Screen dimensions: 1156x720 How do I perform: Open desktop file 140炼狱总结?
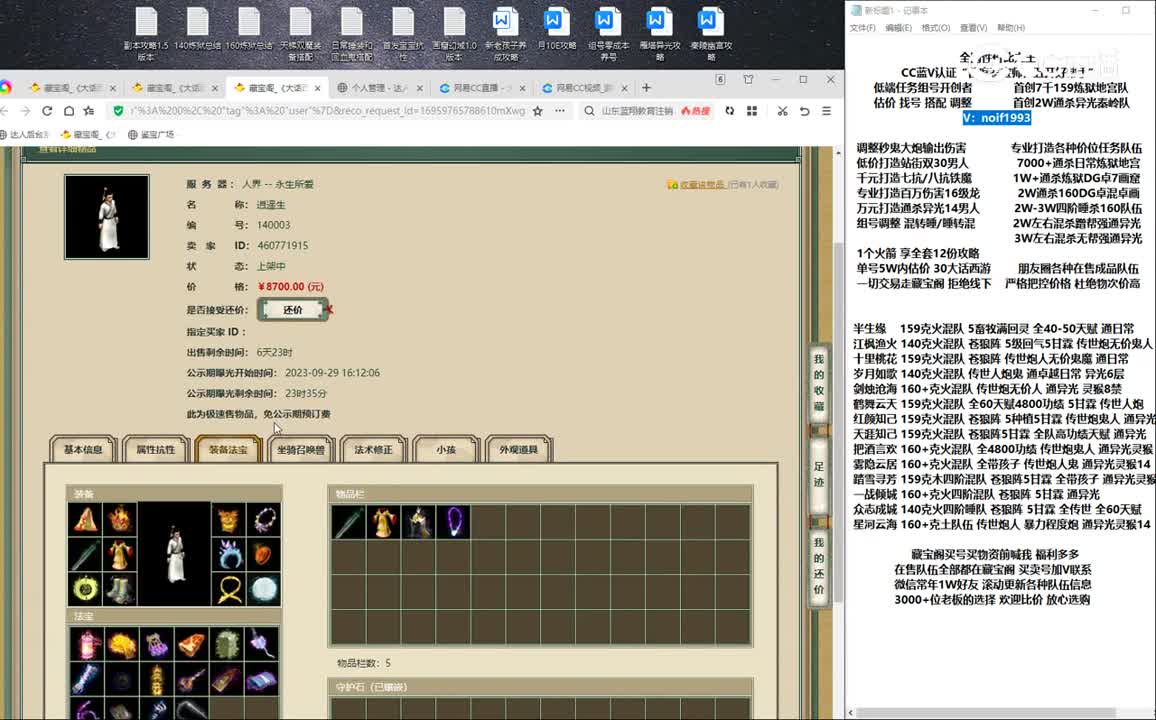pyautogui.click(x=198, y=29)
